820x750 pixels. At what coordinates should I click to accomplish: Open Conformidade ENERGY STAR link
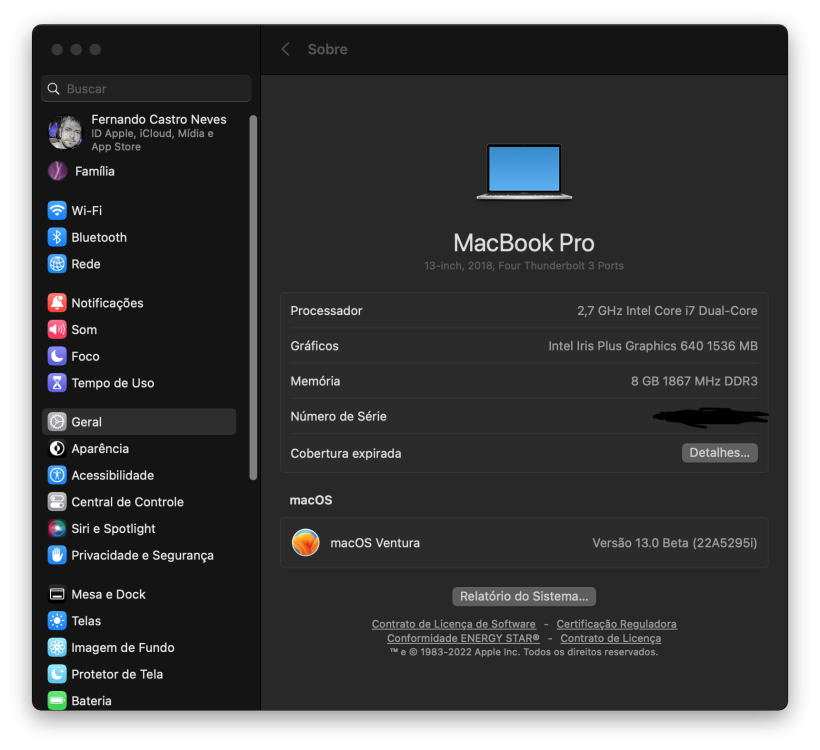463,638
